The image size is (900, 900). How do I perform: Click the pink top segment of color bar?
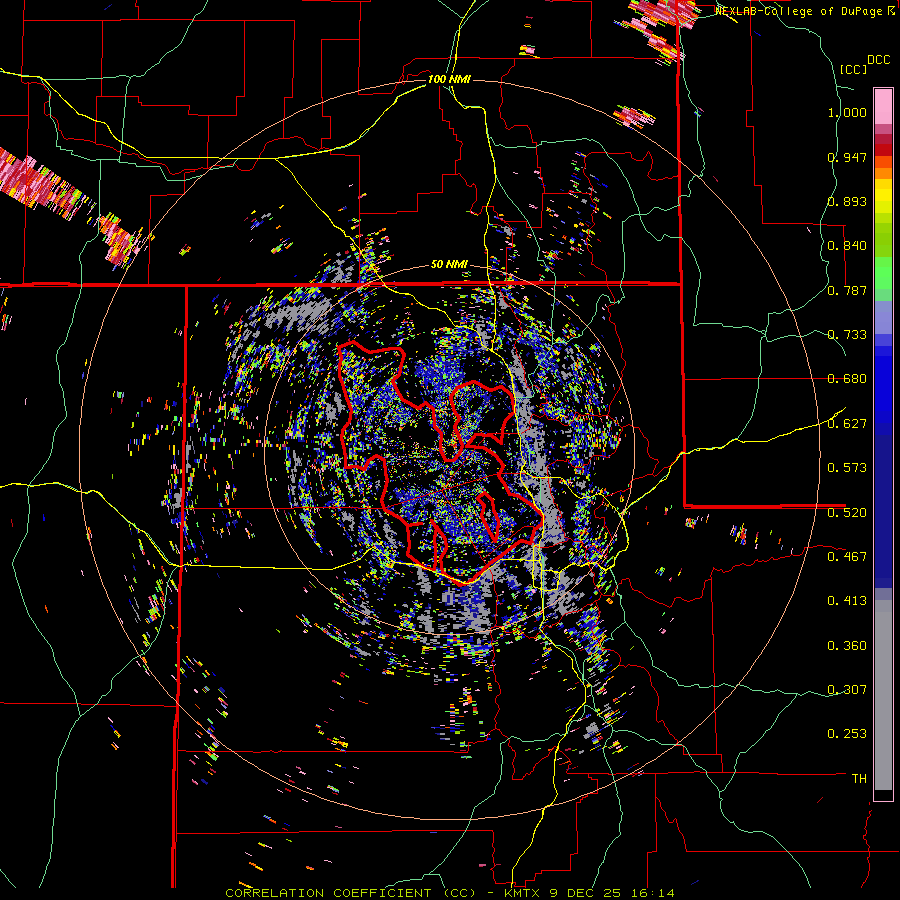tap(883, 106)
